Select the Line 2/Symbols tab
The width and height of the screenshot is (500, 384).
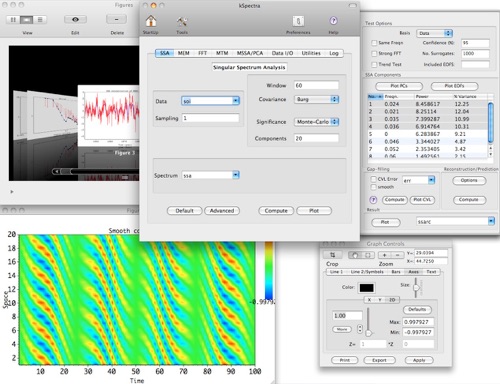367,272
